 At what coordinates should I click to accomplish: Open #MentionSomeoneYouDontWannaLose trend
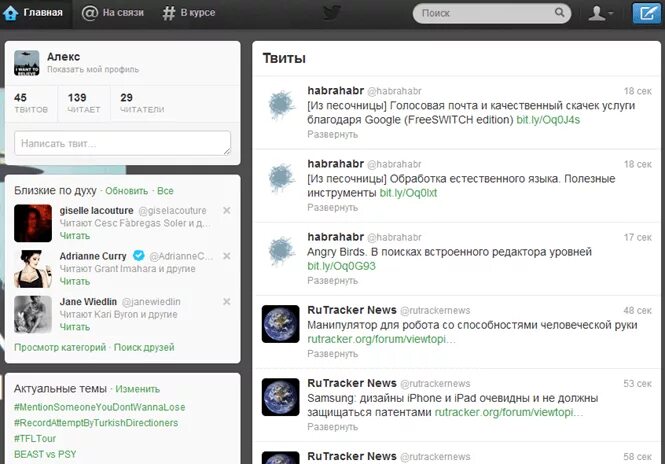point(100,407)
